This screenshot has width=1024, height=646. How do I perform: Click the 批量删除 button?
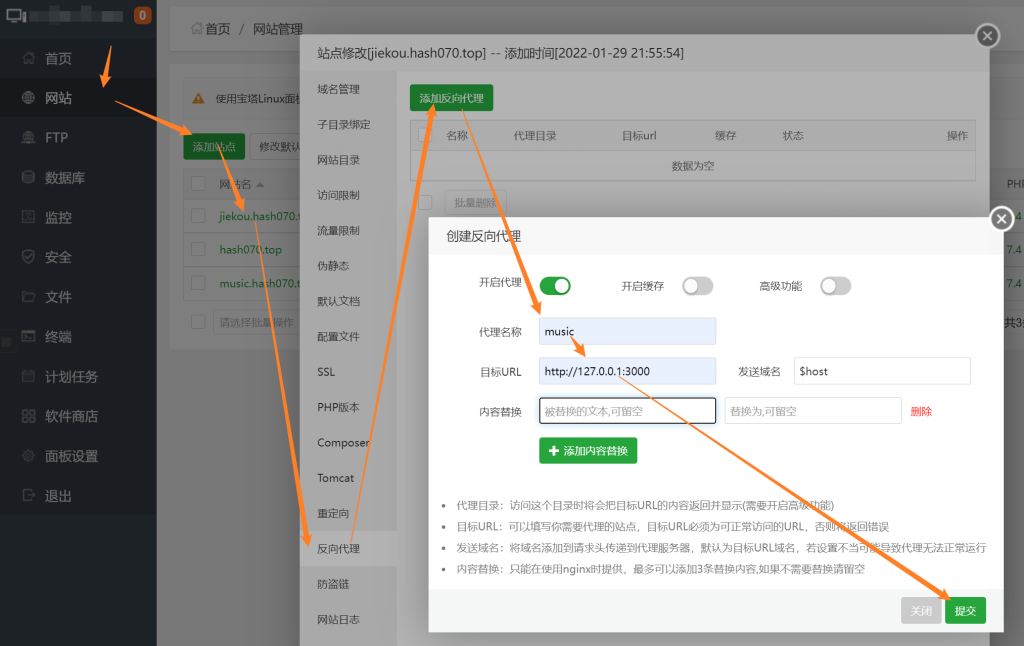[x=475, y=202]
